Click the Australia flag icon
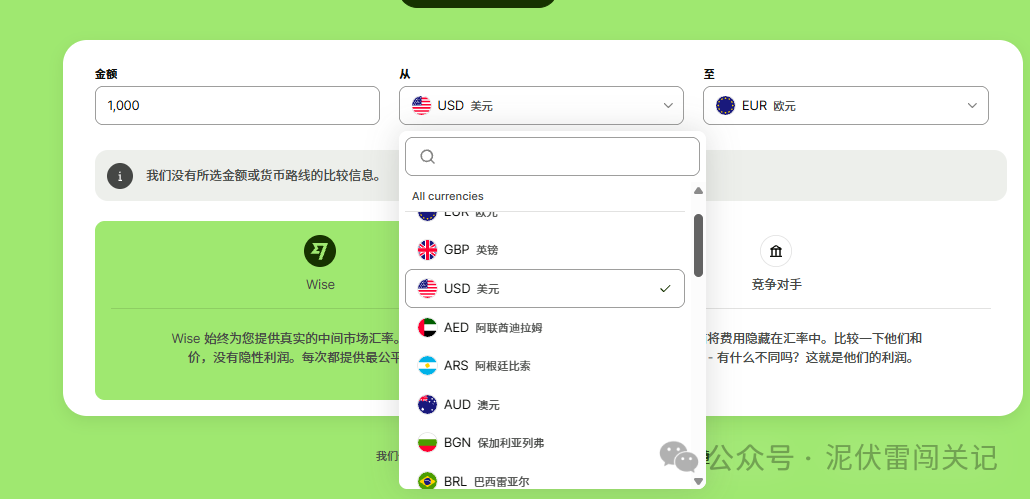This screenshot has width=1030, height=499. click(427, 404)
